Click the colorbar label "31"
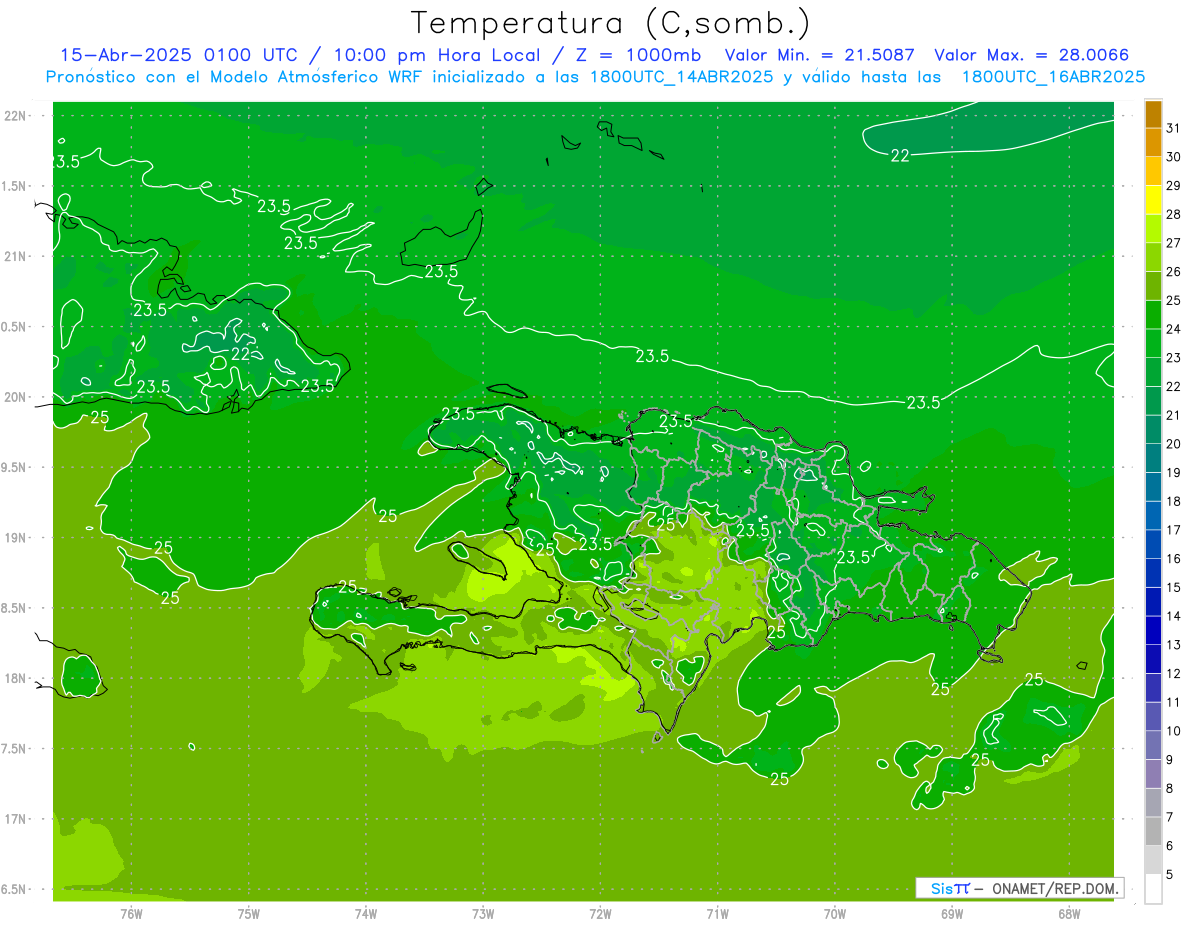Screen dimensions: 1200x927 1174,128
